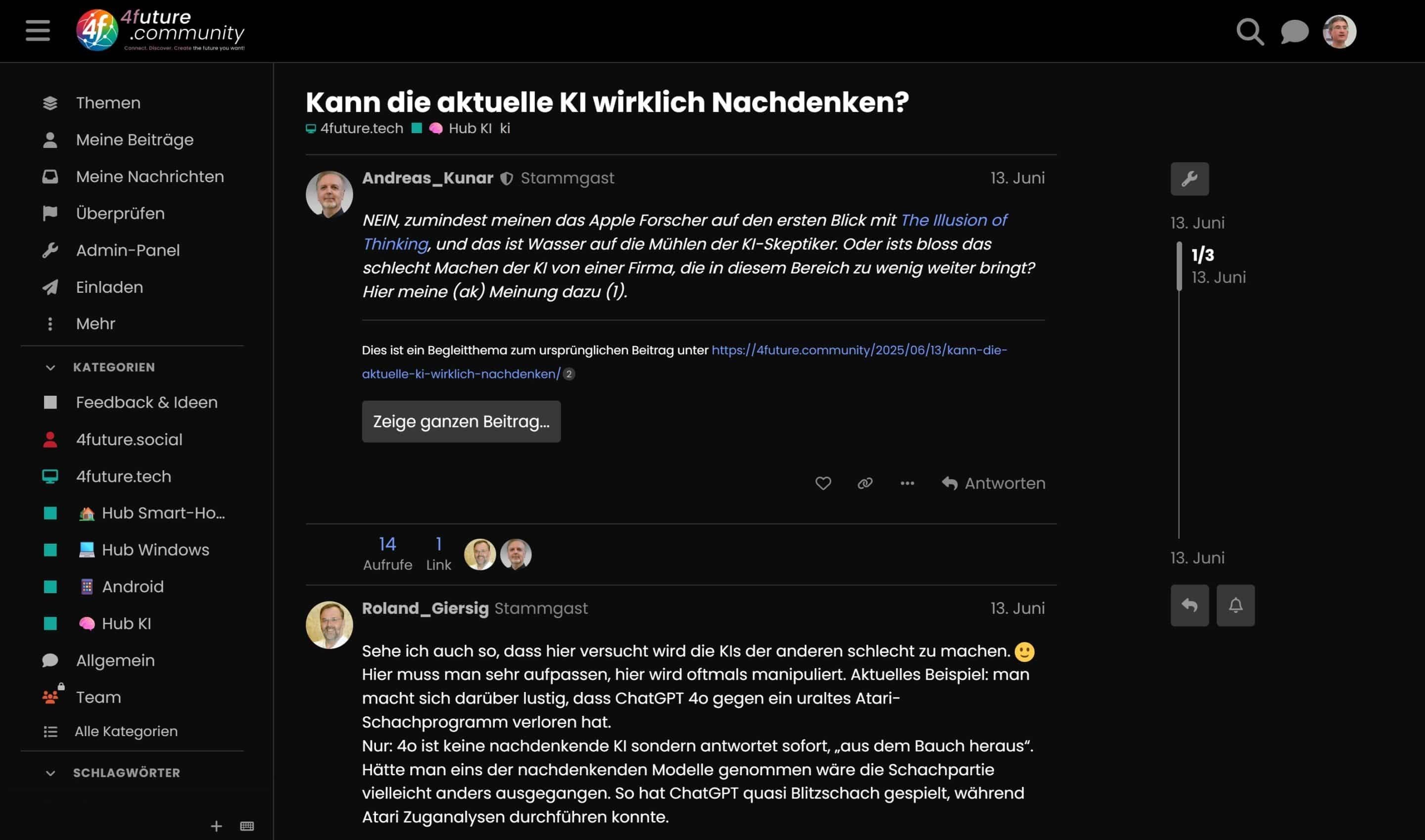Viewport: 1425px width, 840px height.
Task: Click the Zeige ganzen Beitrag button
Action: coord(461,421)
